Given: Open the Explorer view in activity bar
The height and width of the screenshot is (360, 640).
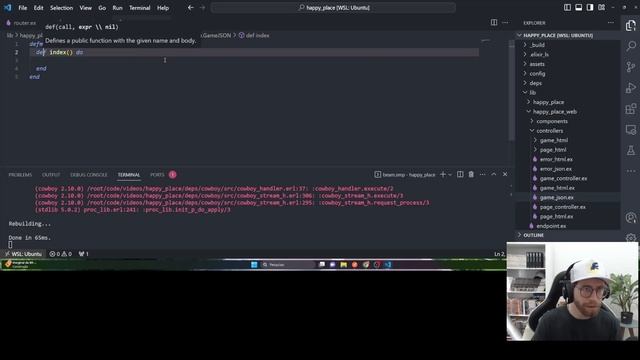Looking at the screenshot, I should 631,25.
